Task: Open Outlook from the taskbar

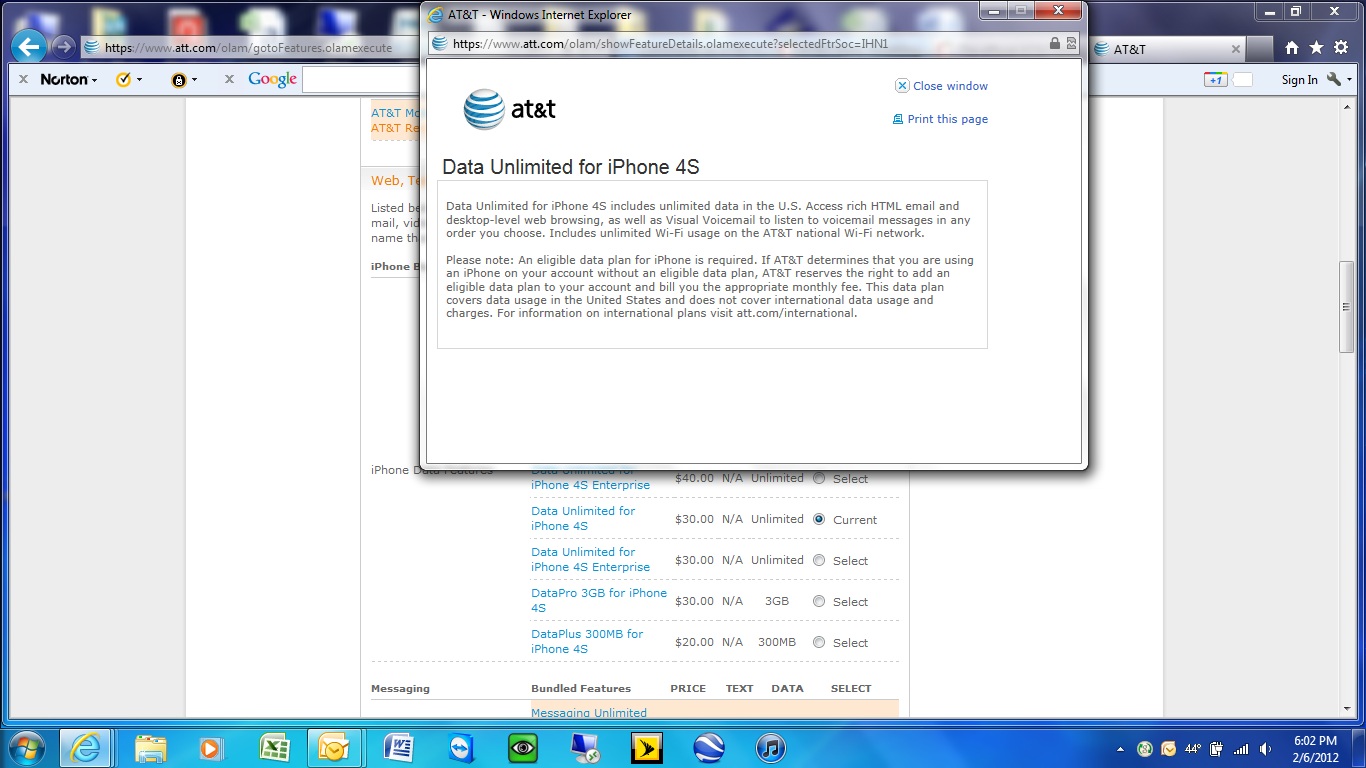Action: coord(332,748)
